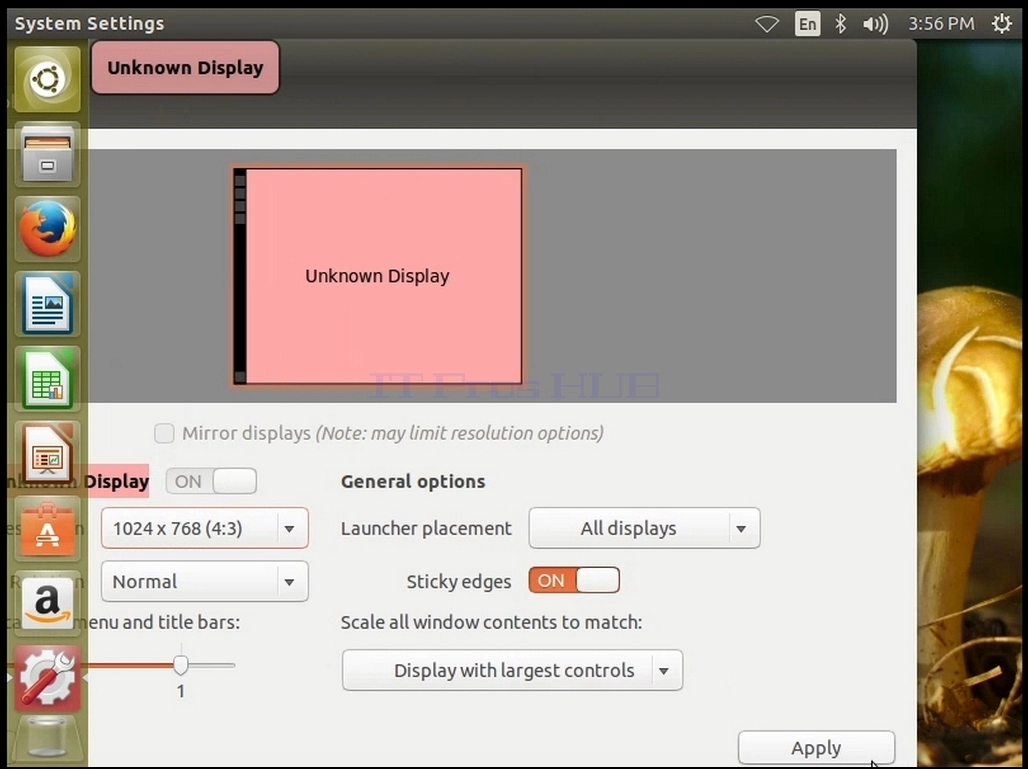Check the Mirror displays checkbox

click(x=164, y=433)
